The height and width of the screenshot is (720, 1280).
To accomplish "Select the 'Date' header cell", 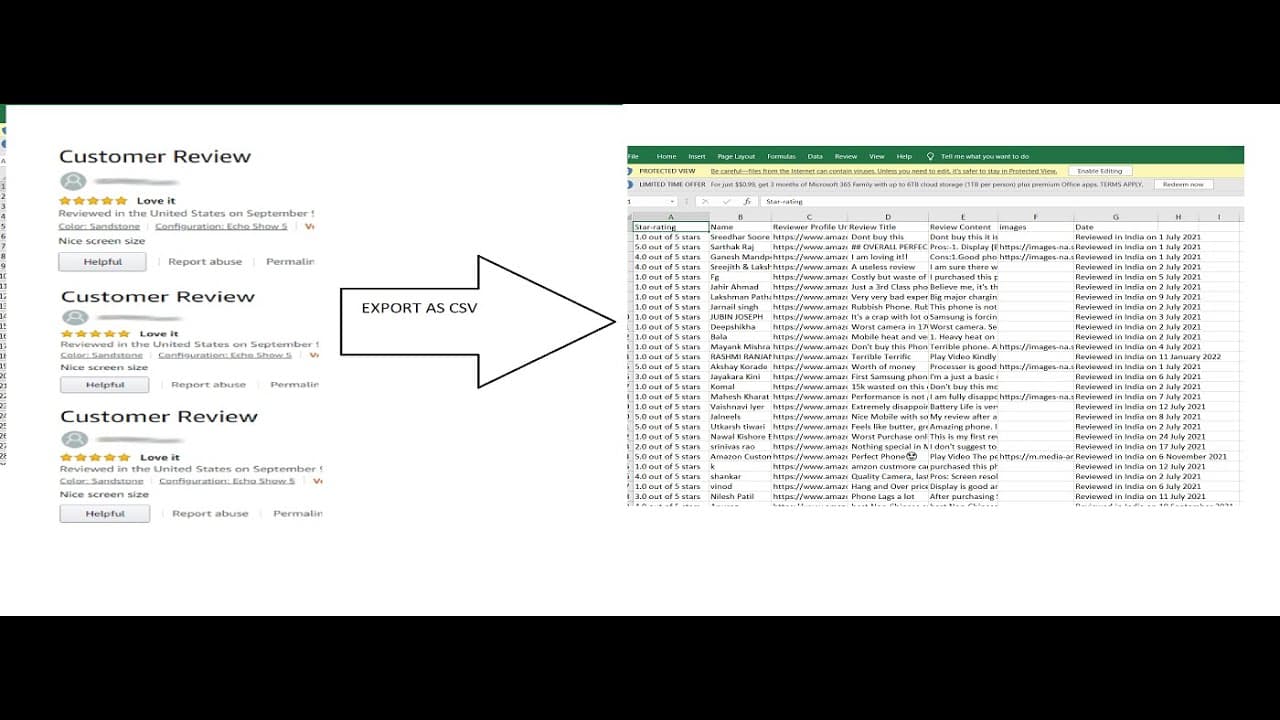I will coord(1116,227).
